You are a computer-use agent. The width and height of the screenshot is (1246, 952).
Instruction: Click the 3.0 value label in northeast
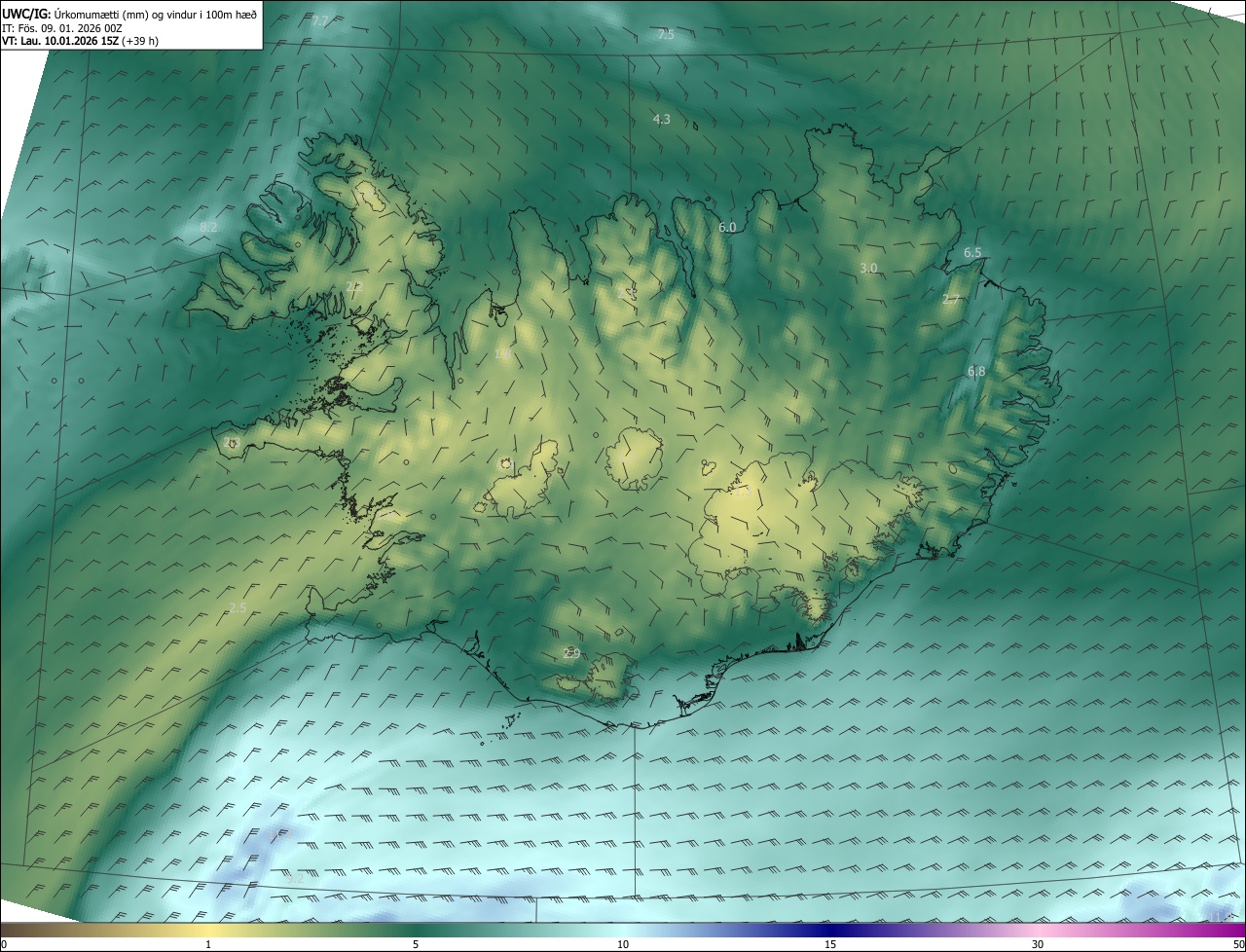point(869,269)
